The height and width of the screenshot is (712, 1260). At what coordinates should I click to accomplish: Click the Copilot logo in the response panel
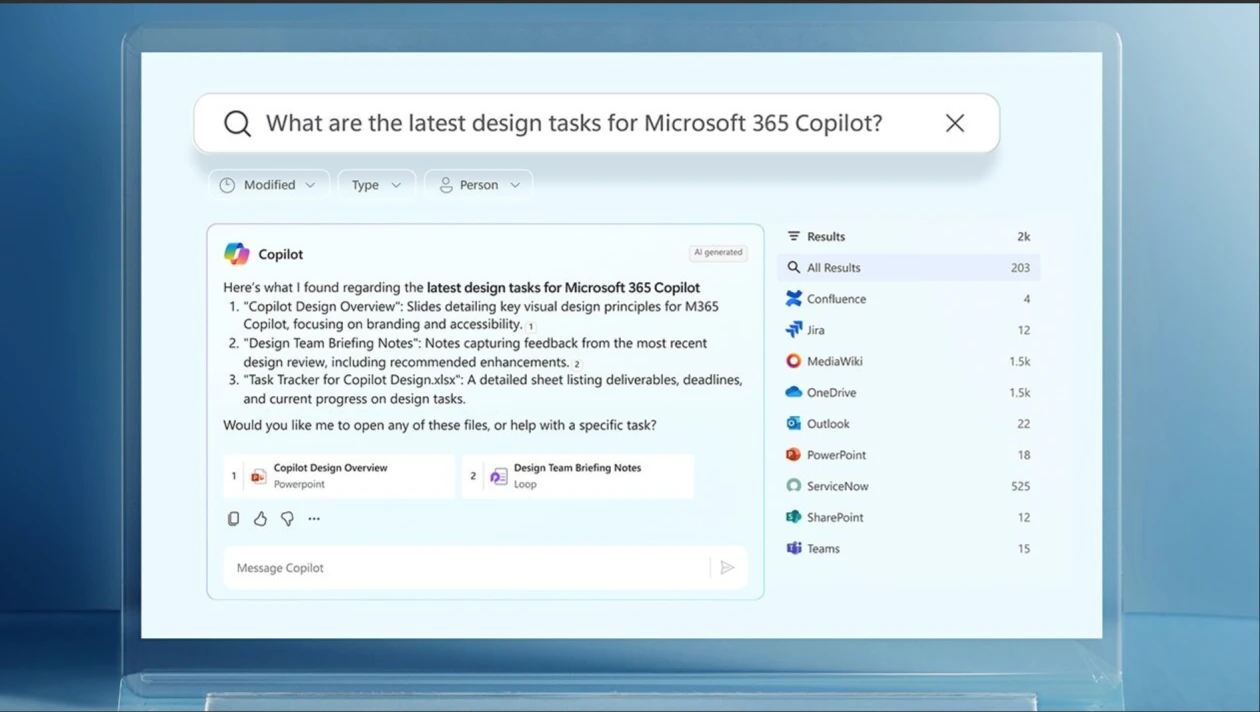[236, 253]
